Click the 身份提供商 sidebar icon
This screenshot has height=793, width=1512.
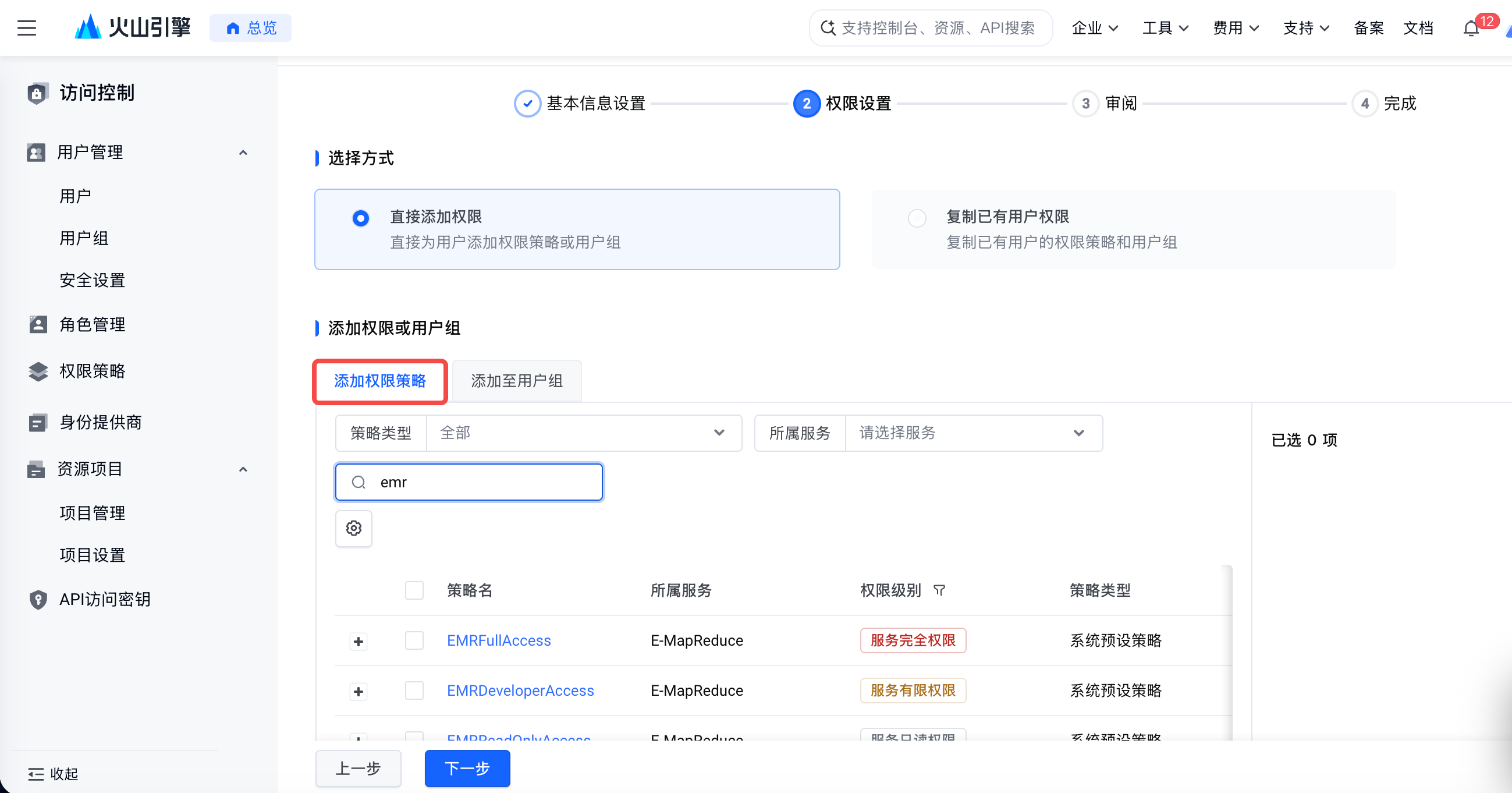click(x=38, y=422)
